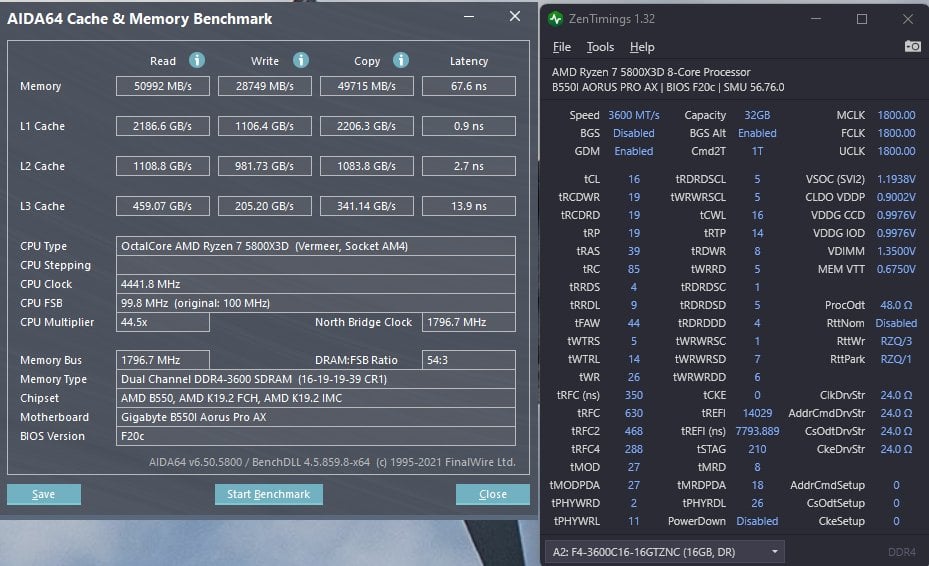Click the tSTAG value 210
Screen dimensions: 929x566
[757, 449]
